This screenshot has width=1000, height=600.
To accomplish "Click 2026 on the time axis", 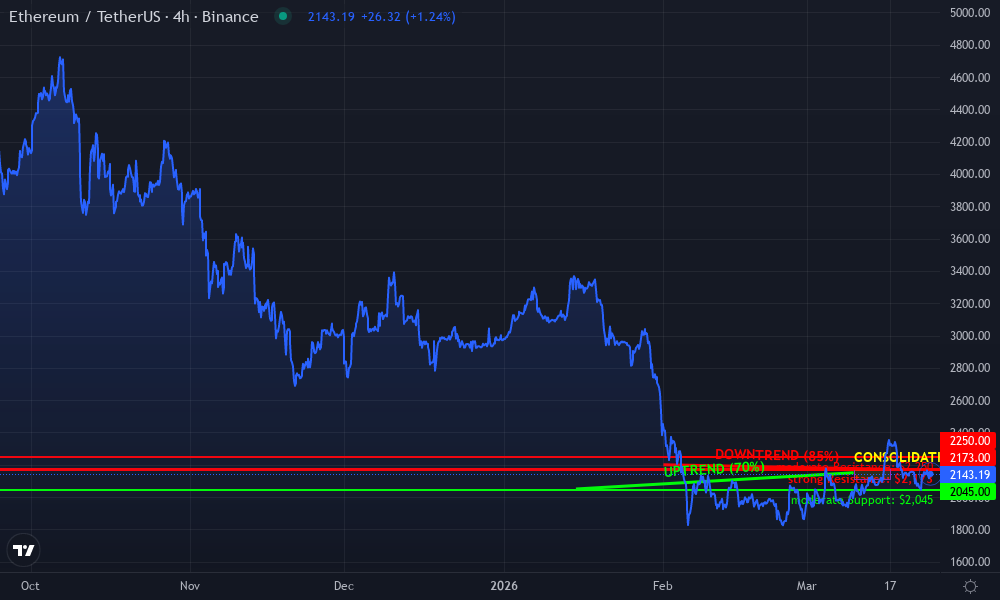I will pos(504,586).
